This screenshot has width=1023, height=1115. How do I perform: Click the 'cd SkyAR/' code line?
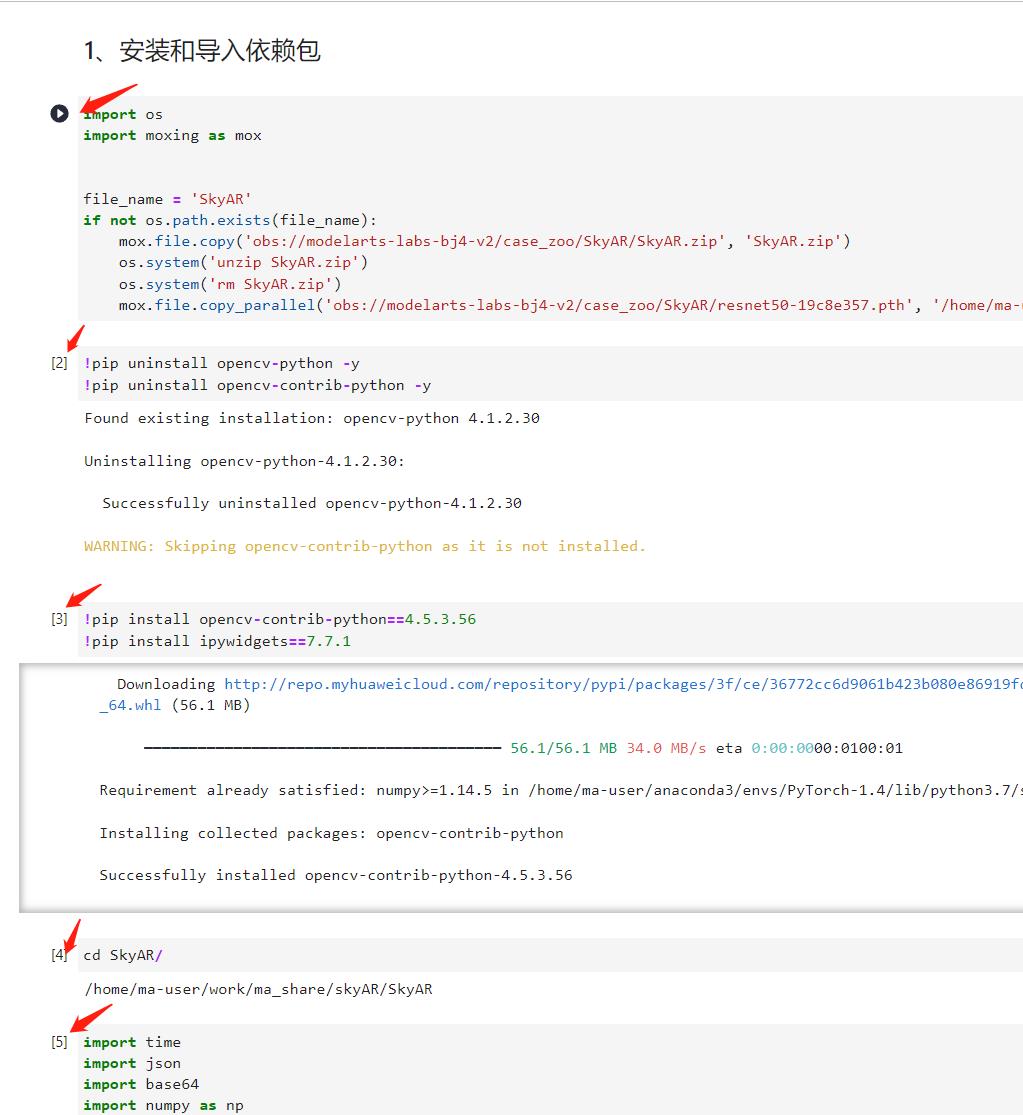123,956
